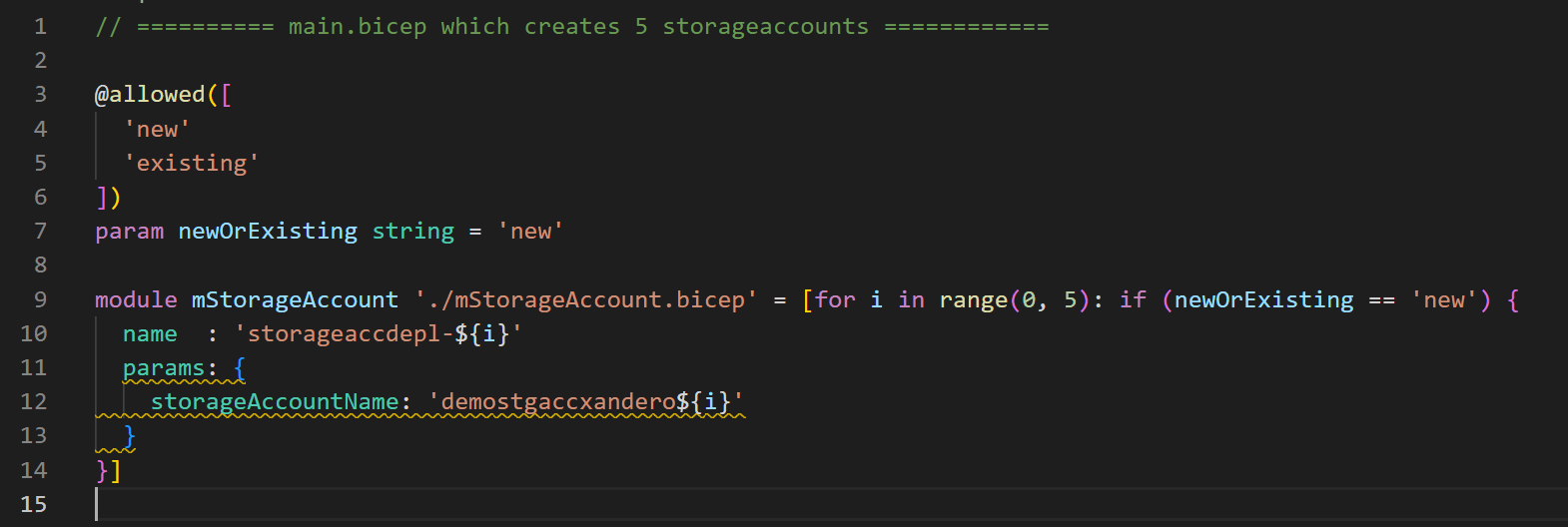Click the 'new' string on line 4
The height and width of the screenshot is (527, 1568).
point(157,129)
